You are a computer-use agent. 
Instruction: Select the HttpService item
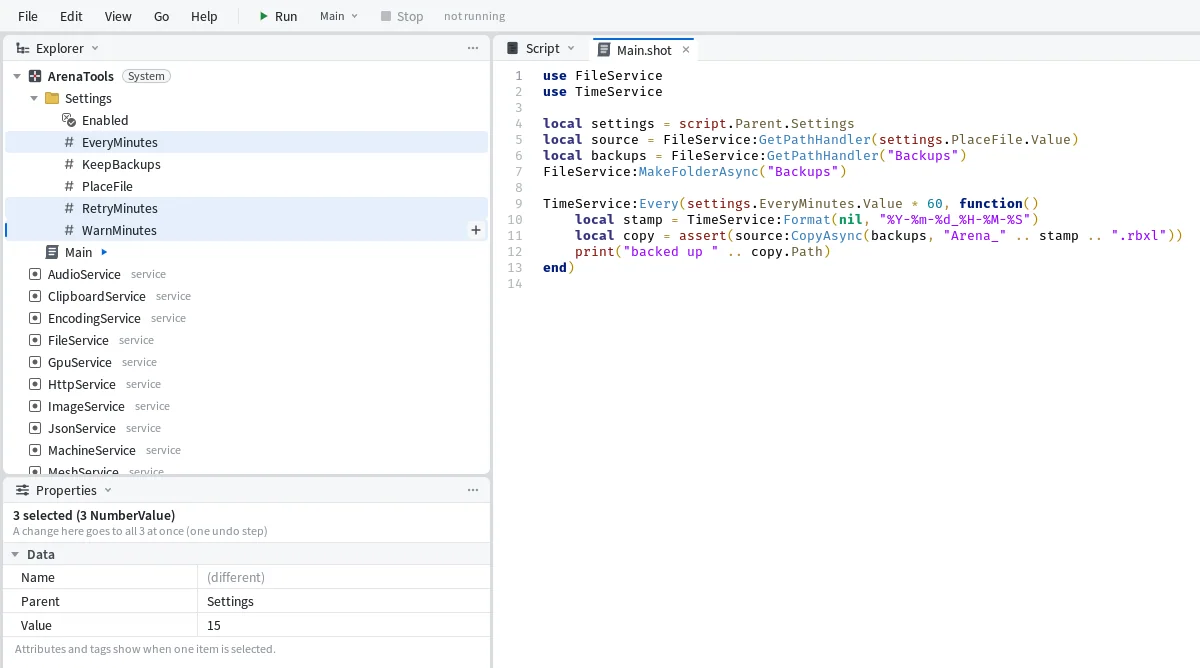246,384
